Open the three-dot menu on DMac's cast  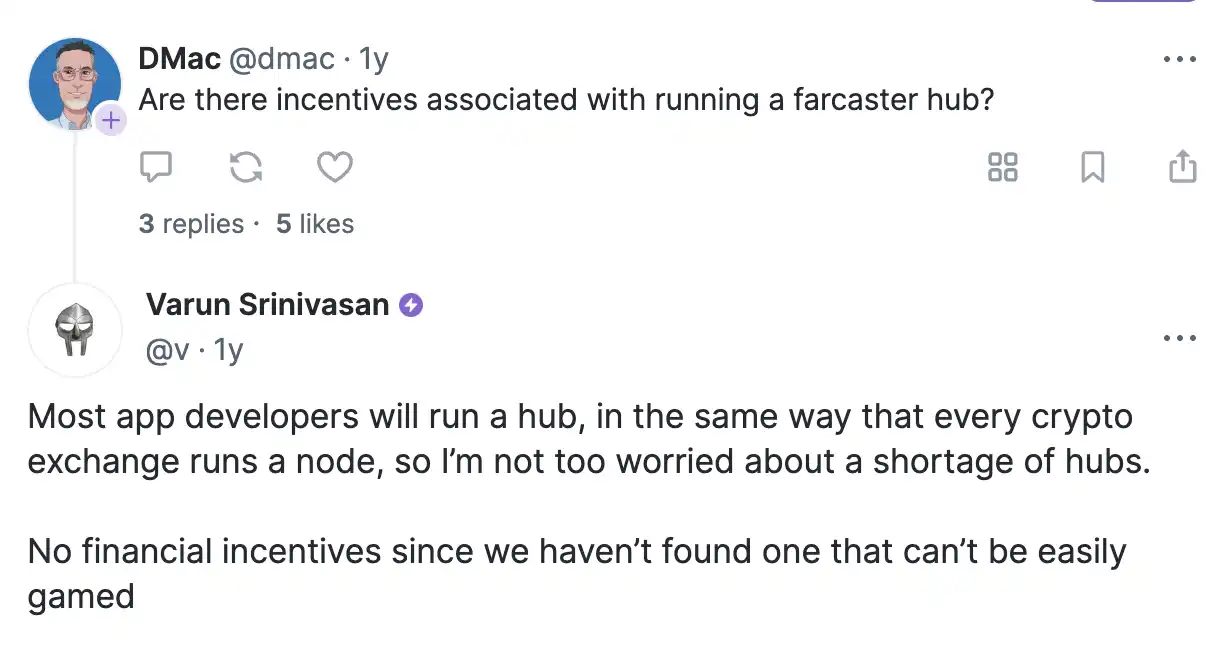[x=1180, y=60]
